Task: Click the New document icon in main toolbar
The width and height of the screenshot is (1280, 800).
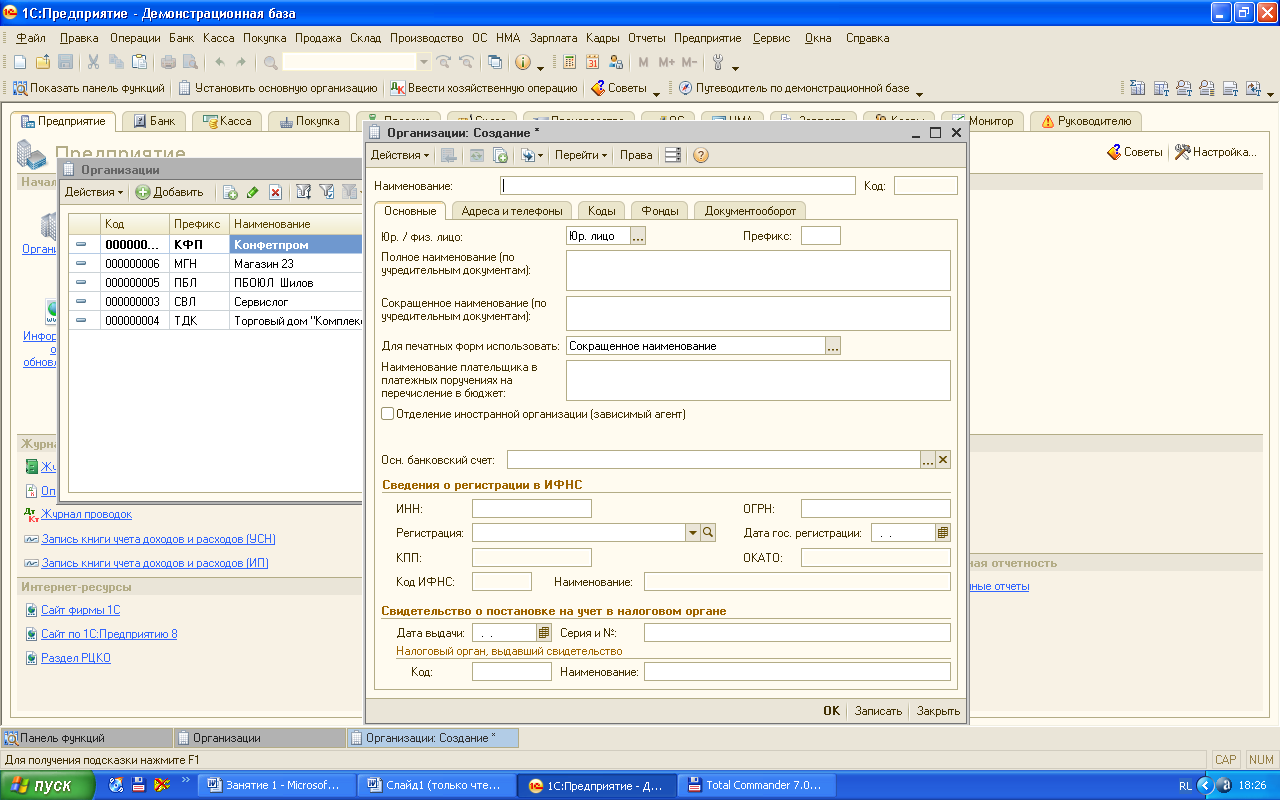Action: click(x=20, y=62)
